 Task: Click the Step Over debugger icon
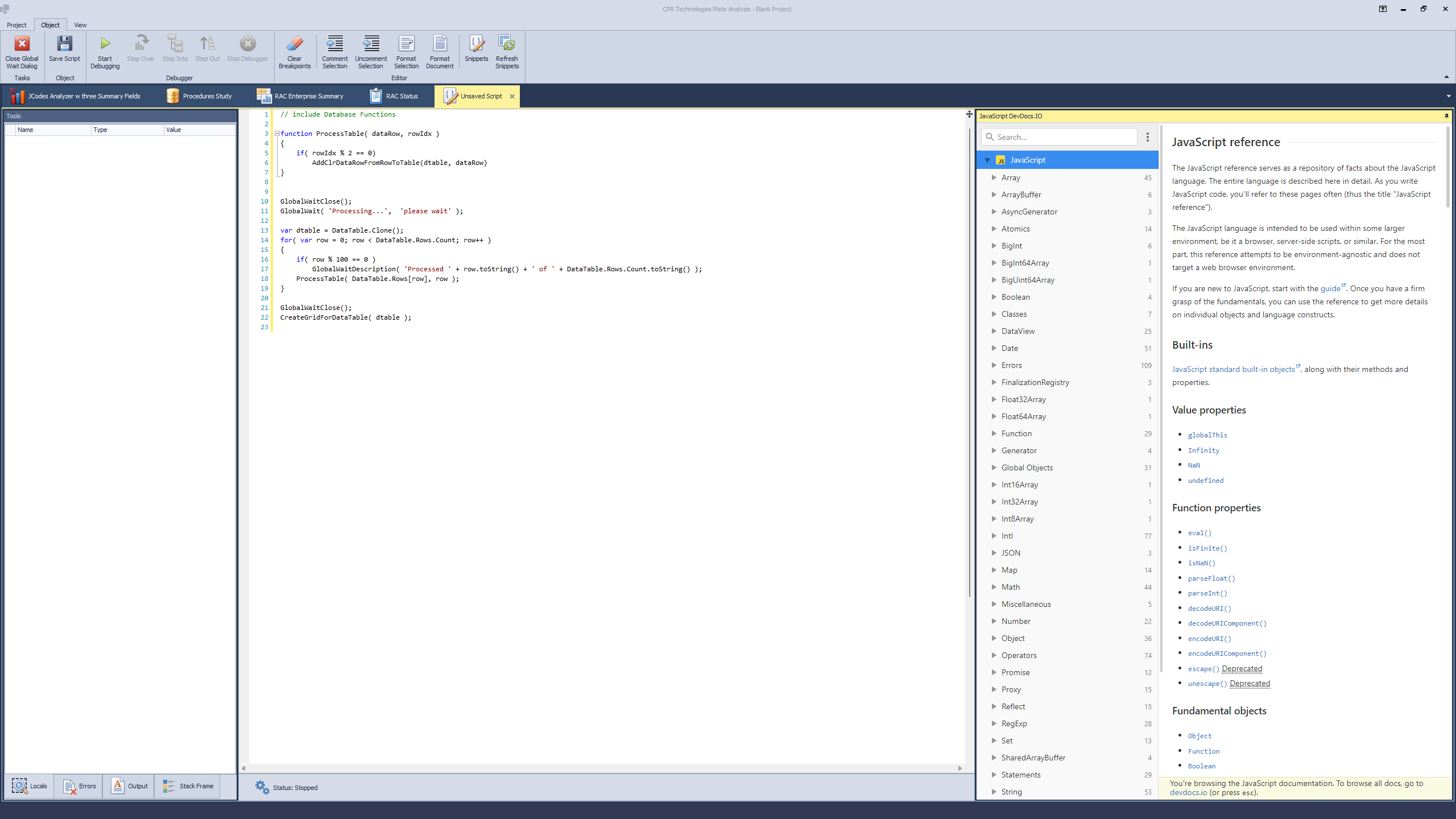(x=140, y=44)
